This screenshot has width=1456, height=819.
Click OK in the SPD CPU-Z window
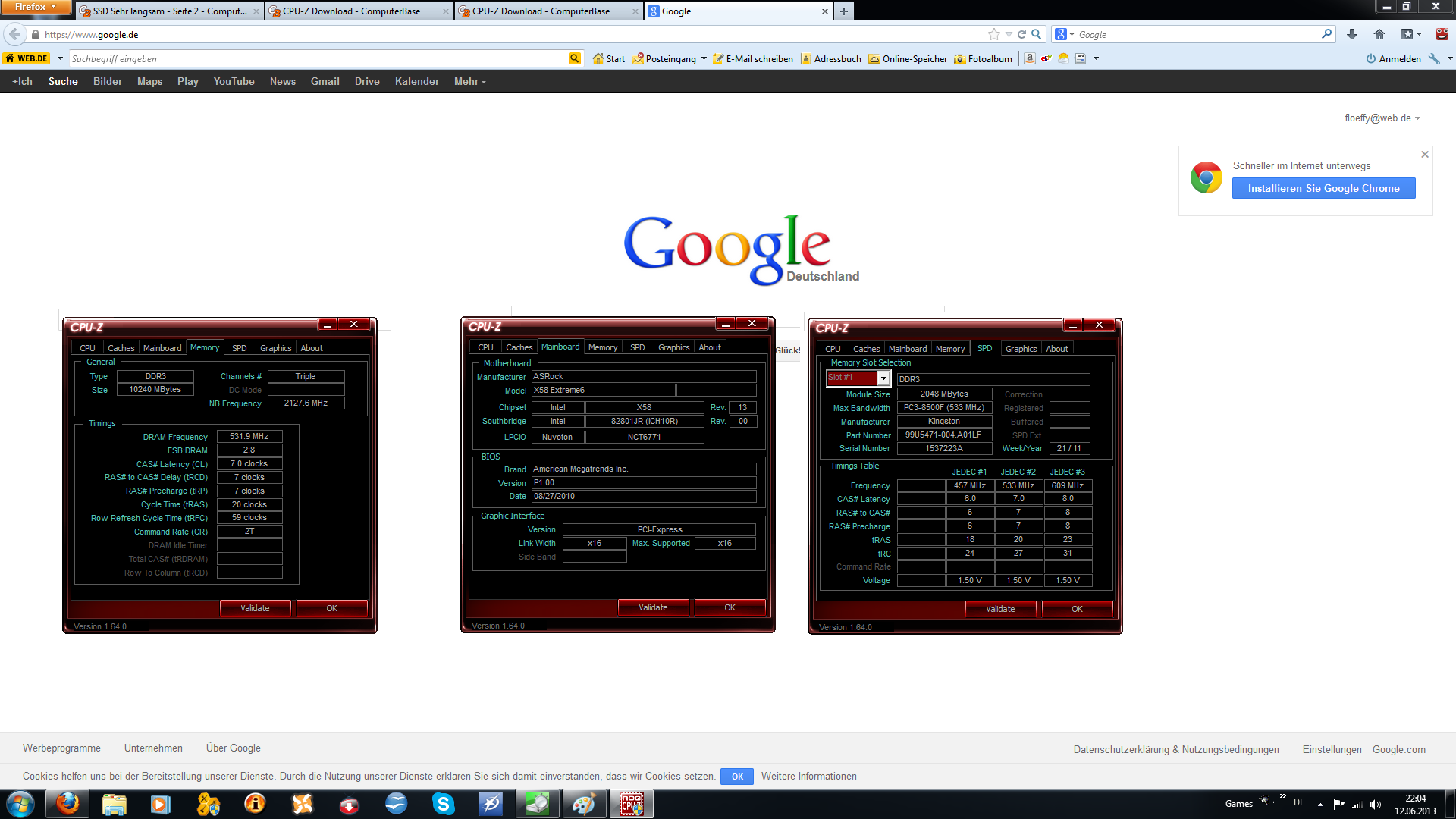[x=1077, y=609]
